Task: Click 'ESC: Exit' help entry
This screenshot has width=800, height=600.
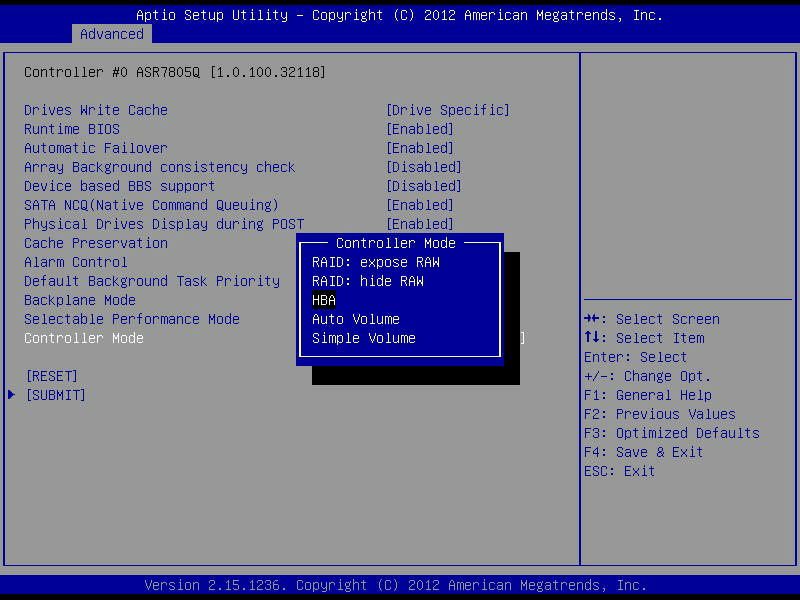Action: click(x=619, y=471)
